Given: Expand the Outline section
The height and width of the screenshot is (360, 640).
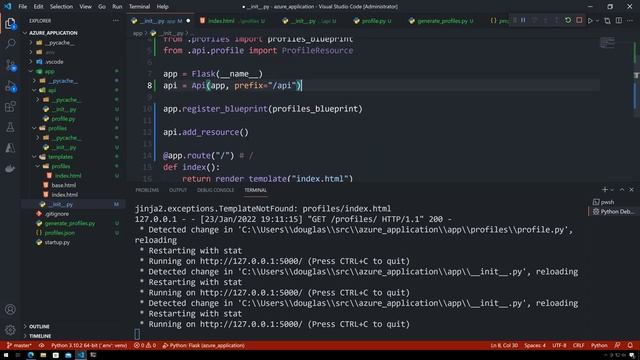Looking at the screenshot, I should 39,327.
